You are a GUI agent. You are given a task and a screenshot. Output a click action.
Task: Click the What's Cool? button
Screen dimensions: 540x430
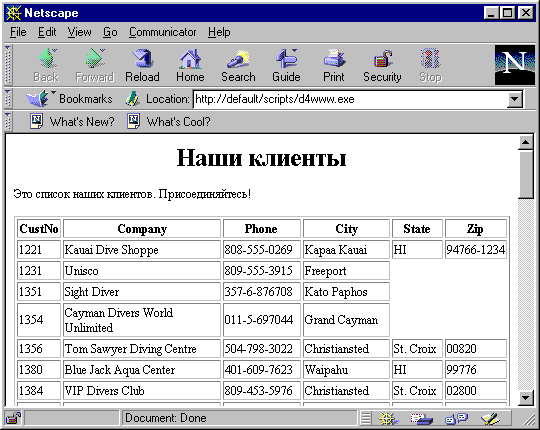click(168, 122)
